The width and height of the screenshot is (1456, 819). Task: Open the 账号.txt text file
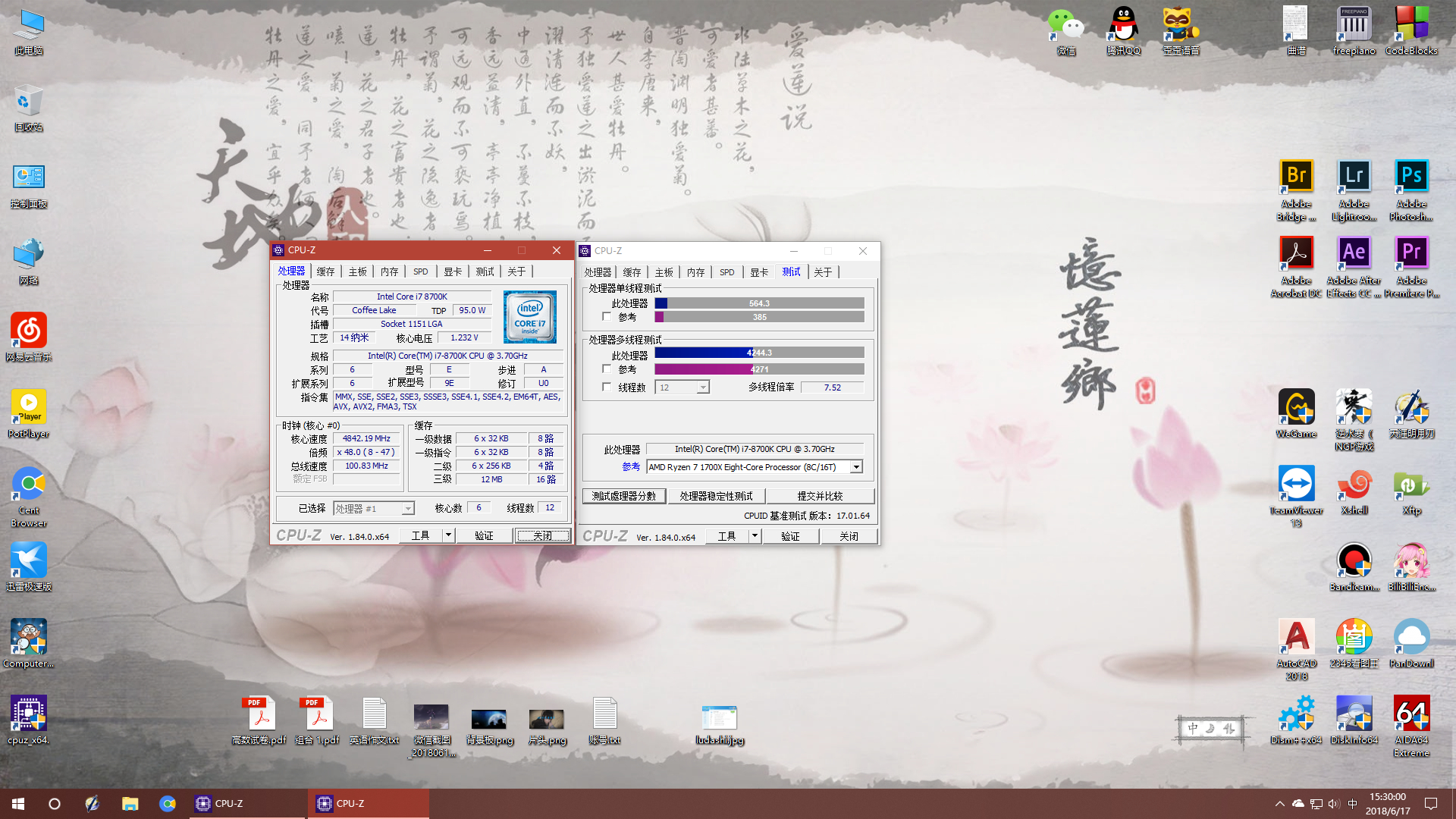point(604,720)
